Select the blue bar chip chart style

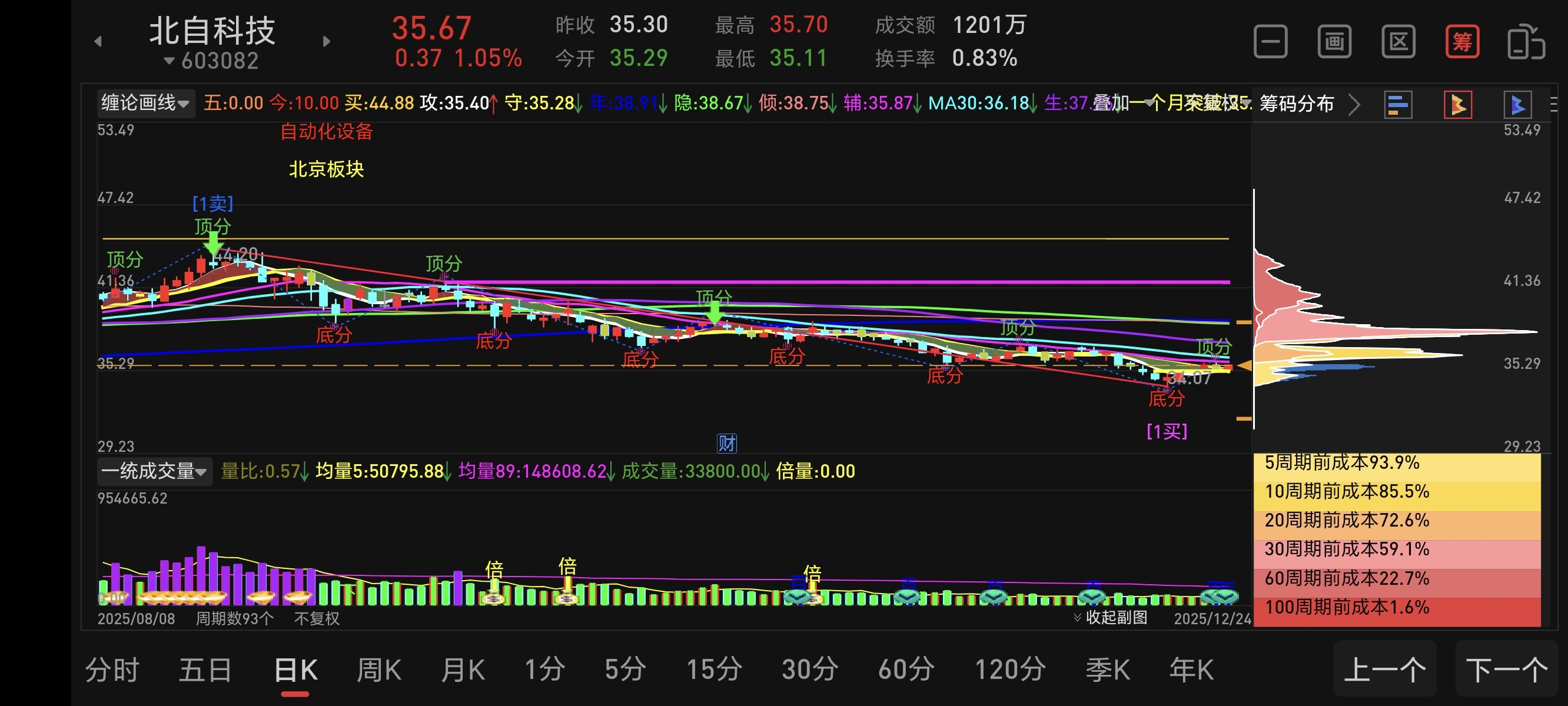pos(1397,105)
